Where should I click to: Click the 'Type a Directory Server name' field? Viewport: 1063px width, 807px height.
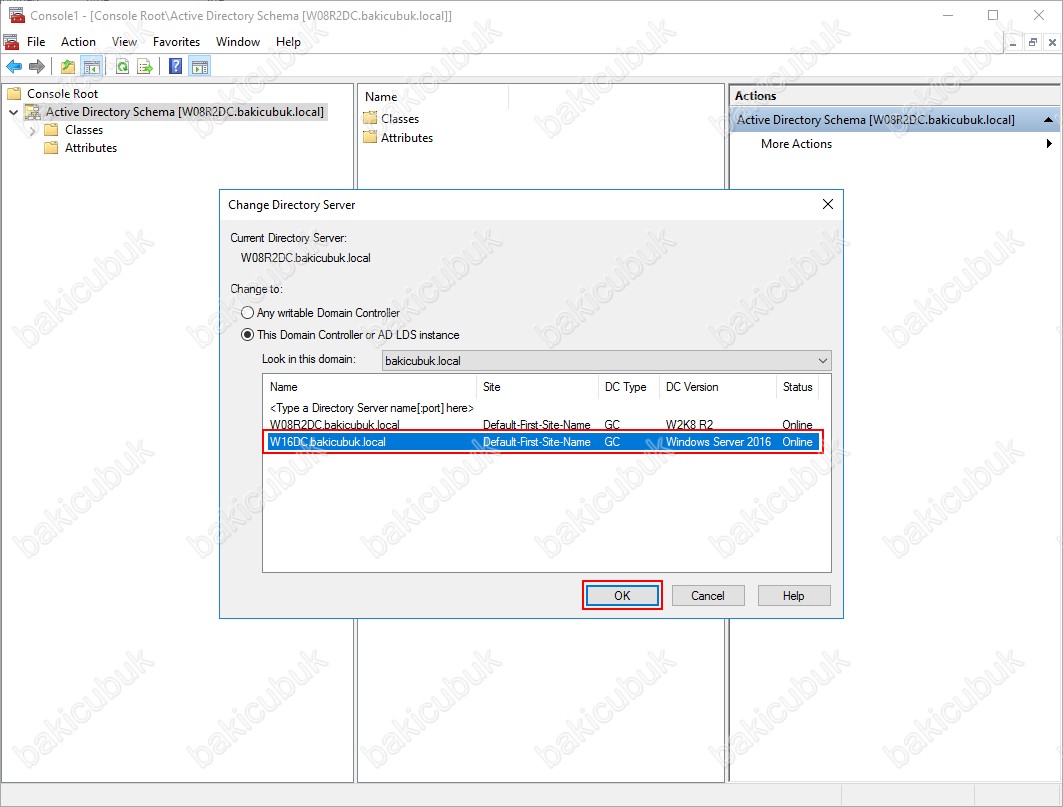[x=371, y=408]
